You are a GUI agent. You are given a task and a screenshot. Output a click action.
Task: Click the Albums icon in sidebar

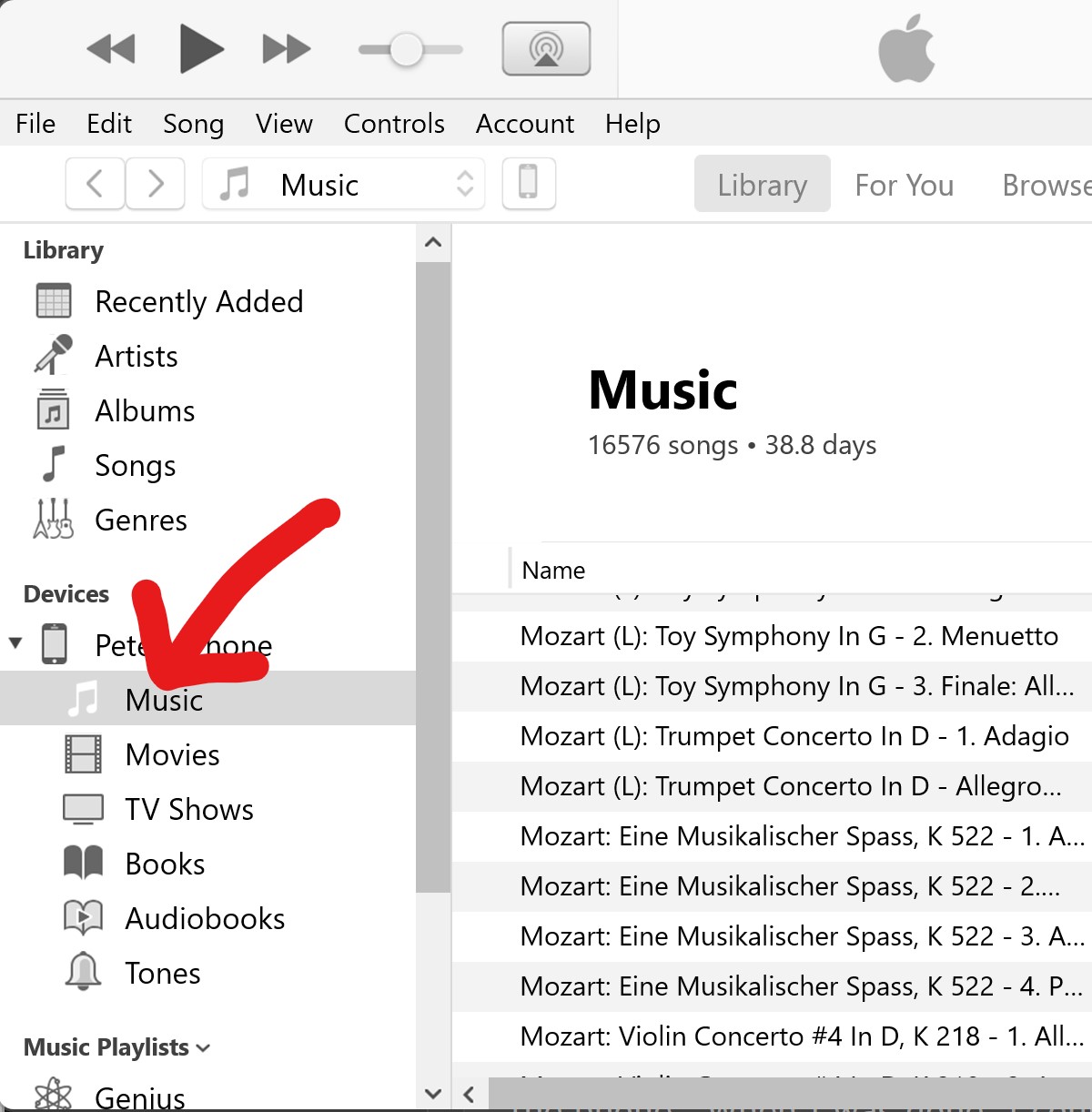53,409
